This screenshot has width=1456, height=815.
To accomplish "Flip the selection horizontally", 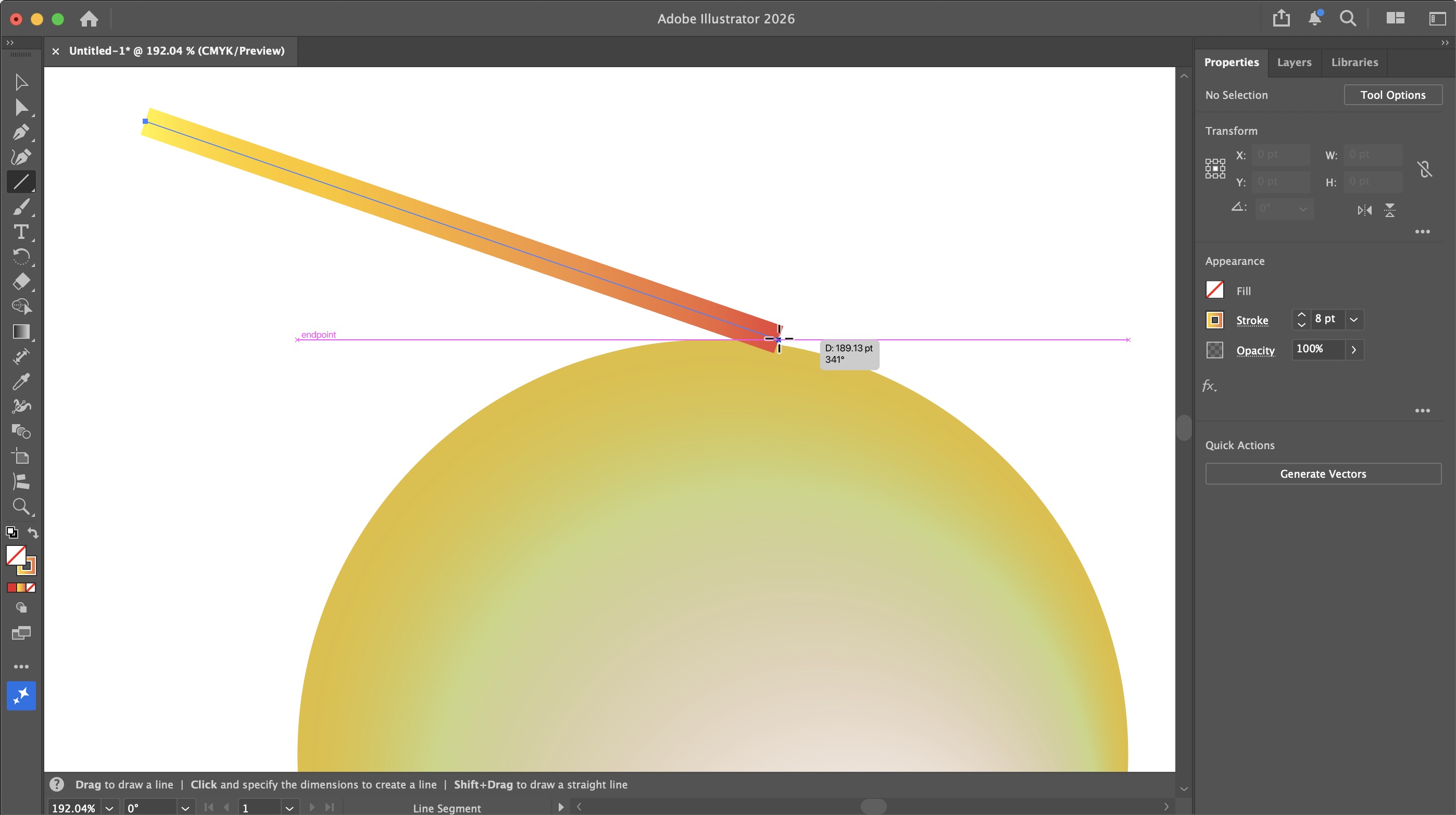I will pos(1364,210).
